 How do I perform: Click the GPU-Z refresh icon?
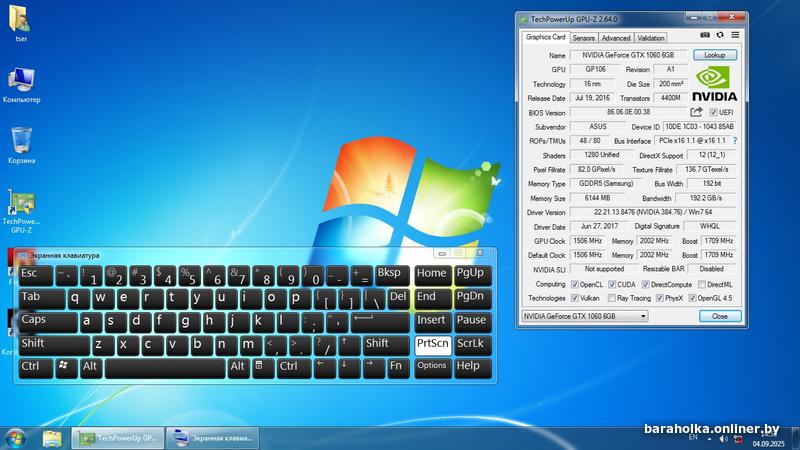point(719,35)
